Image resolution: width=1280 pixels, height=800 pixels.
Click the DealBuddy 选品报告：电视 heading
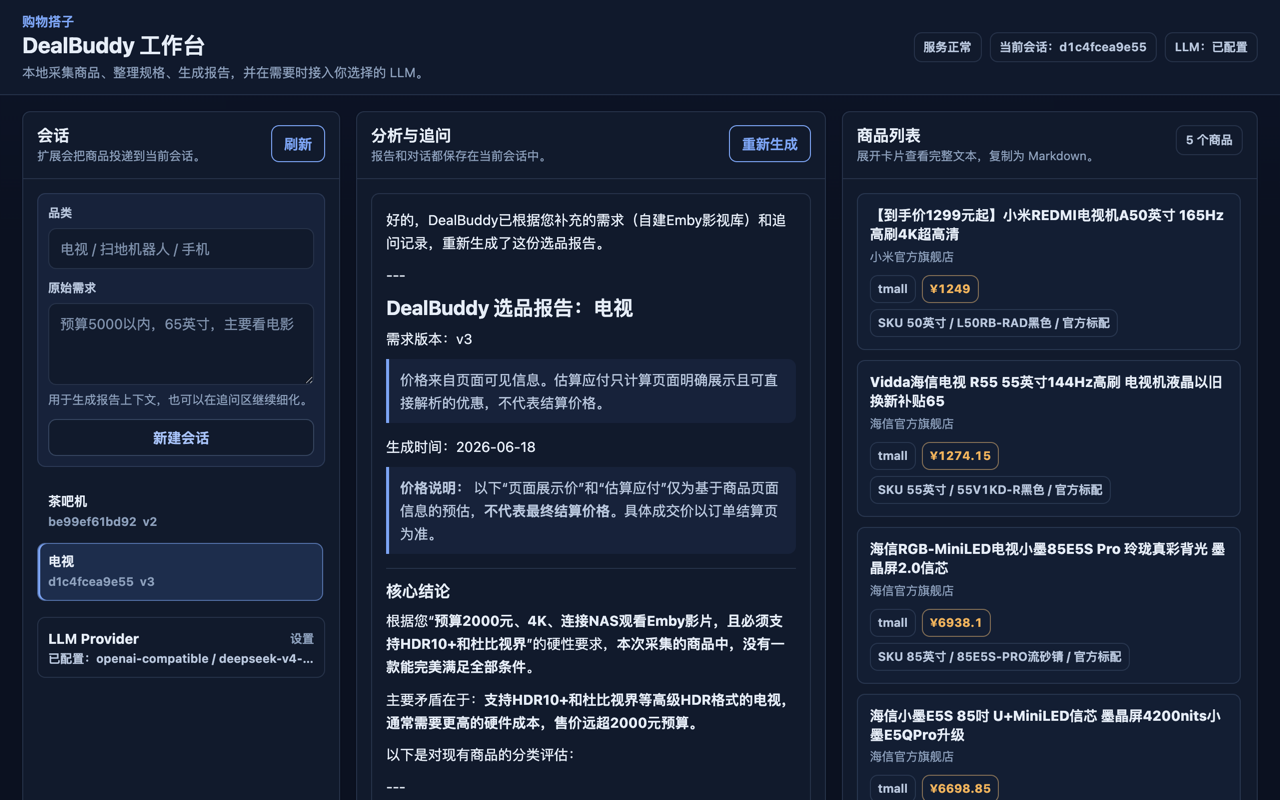tap(510, 308)
